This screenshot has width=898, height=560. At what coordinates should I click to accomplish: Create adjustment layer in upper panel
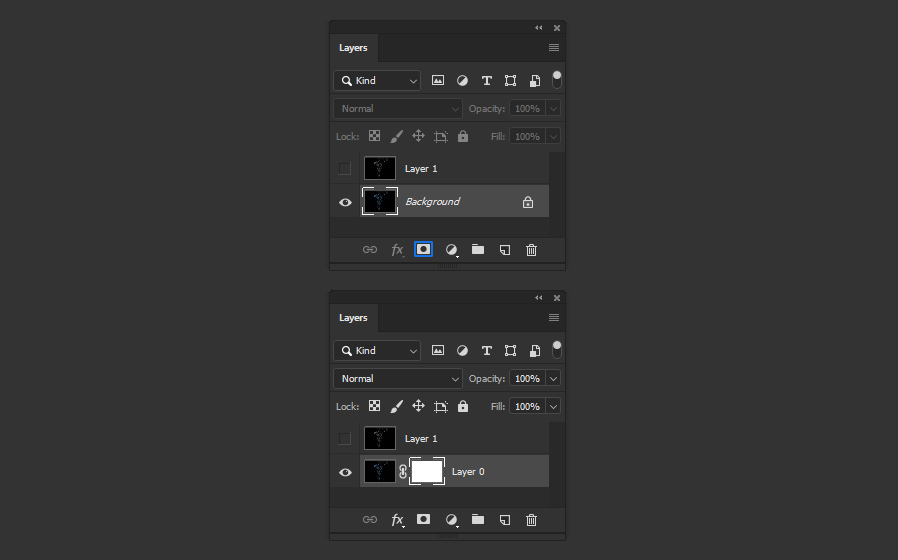(451, 250)
